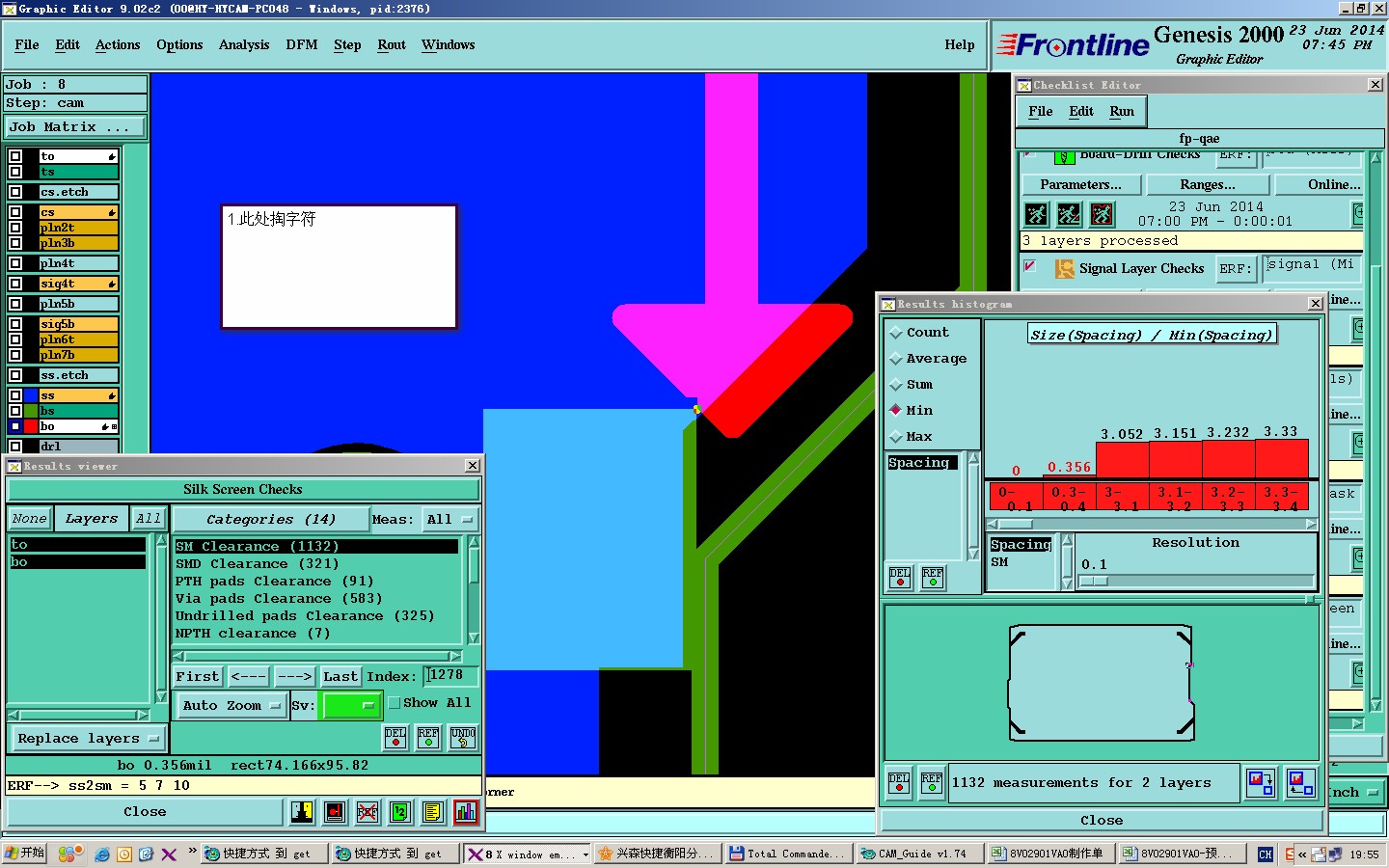The image size is (1389, 868).
Task: Click black-yellow figures icon beside Close
Action: pos(302,812)
